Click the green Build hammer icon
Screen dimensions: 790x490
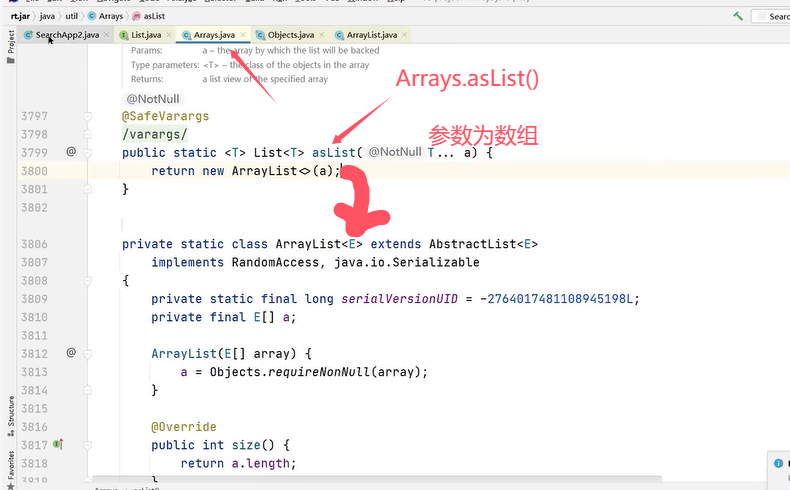[738, 16]
